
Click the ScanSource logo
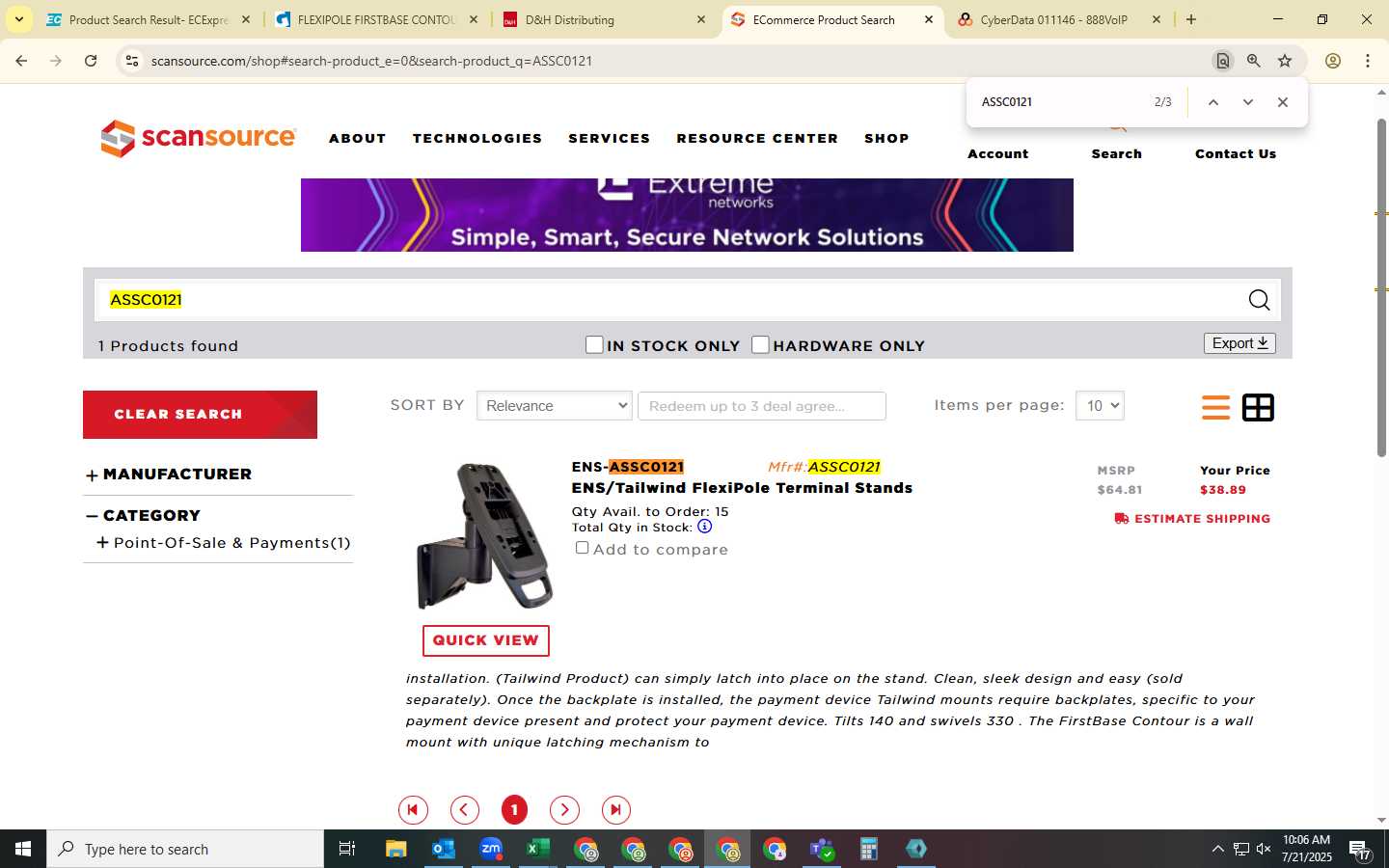[199, 138]
